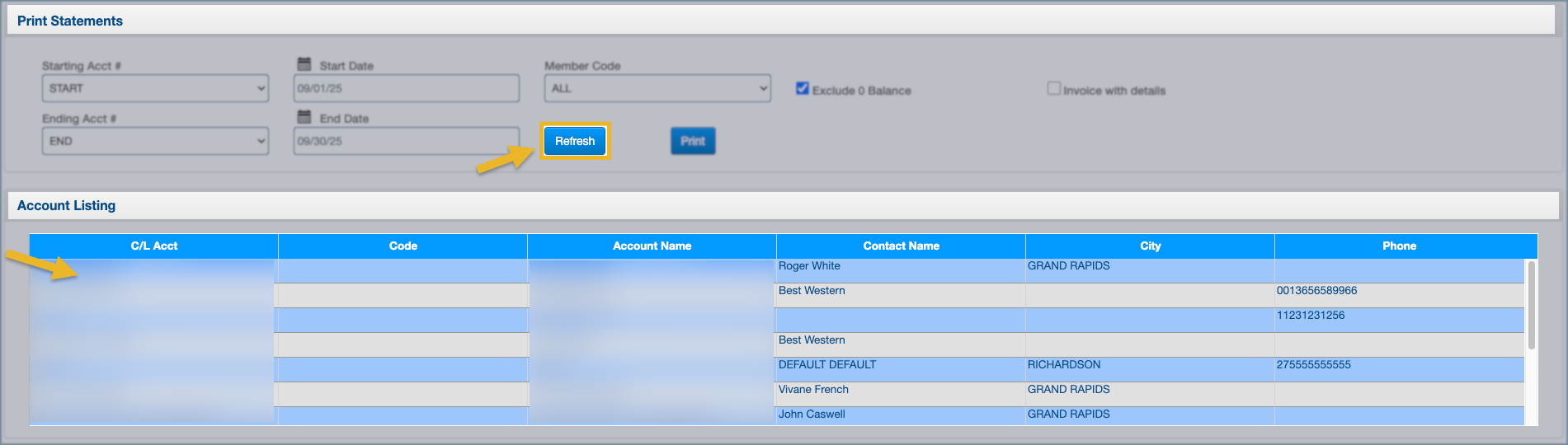Click the Code column header
The width and height of the screenshot is (1568, 445).
coord(403,246)
